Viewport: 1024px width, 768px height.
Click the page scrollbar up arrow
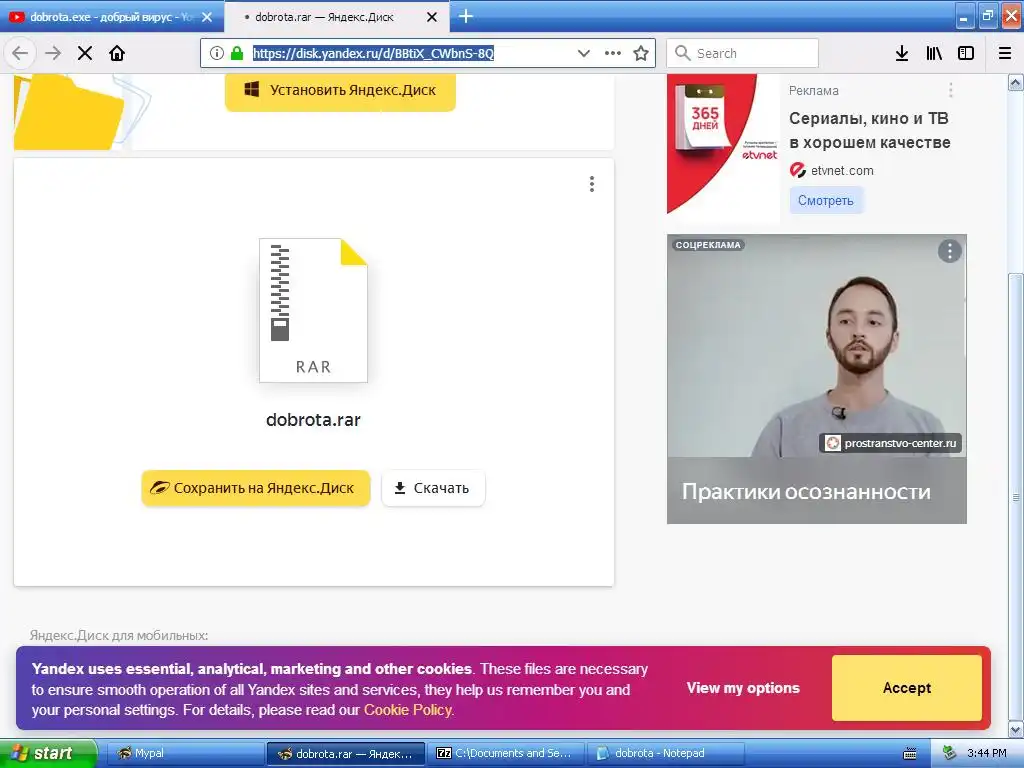(1016, 82)
